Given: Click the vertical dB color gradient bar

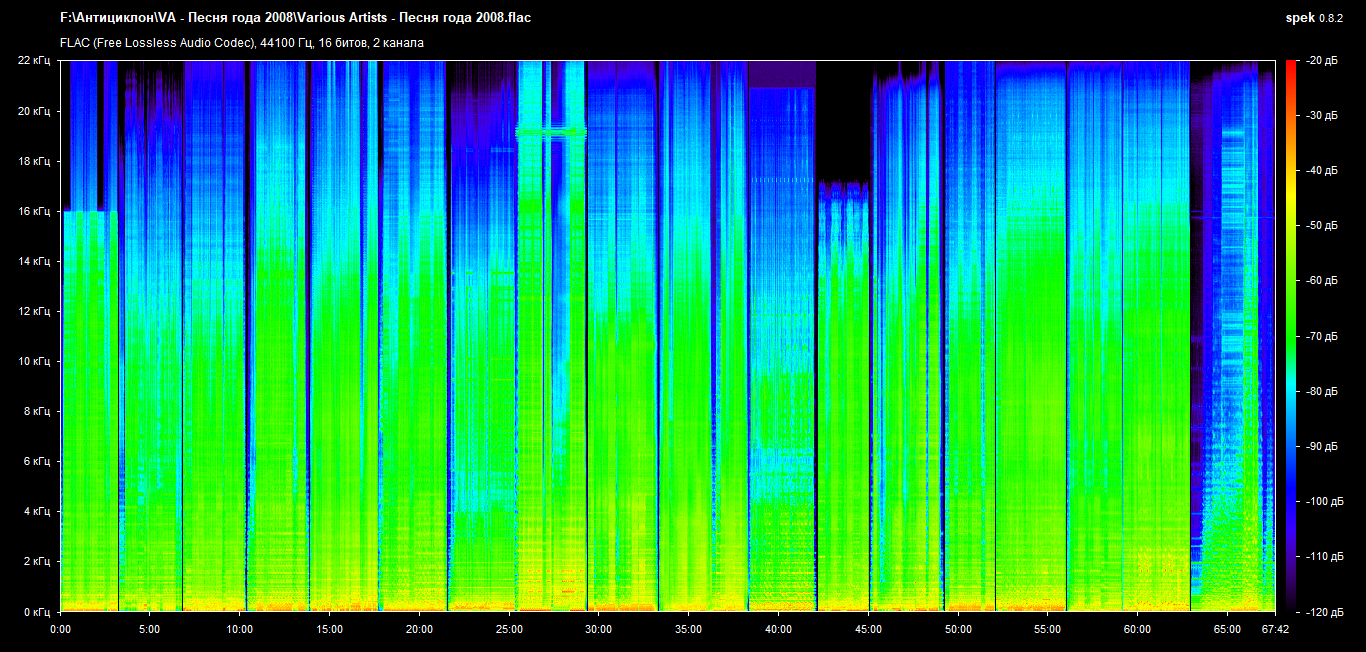Looking at the screenshot, I should [1290, 336].
